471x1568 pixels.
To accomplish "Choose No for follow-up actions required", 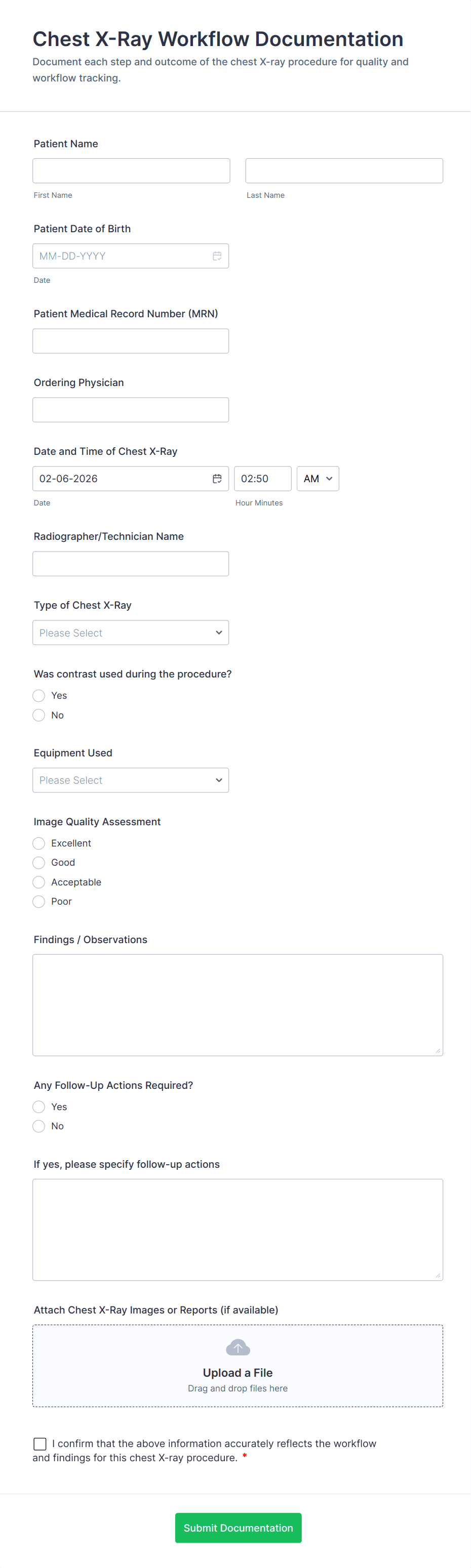I will point(39,1126).
